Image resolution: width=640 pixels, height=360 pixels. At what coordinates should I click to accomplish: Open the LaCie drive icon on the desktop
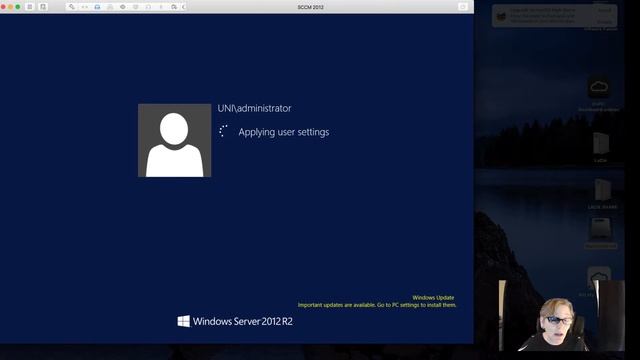pos(600,144)
